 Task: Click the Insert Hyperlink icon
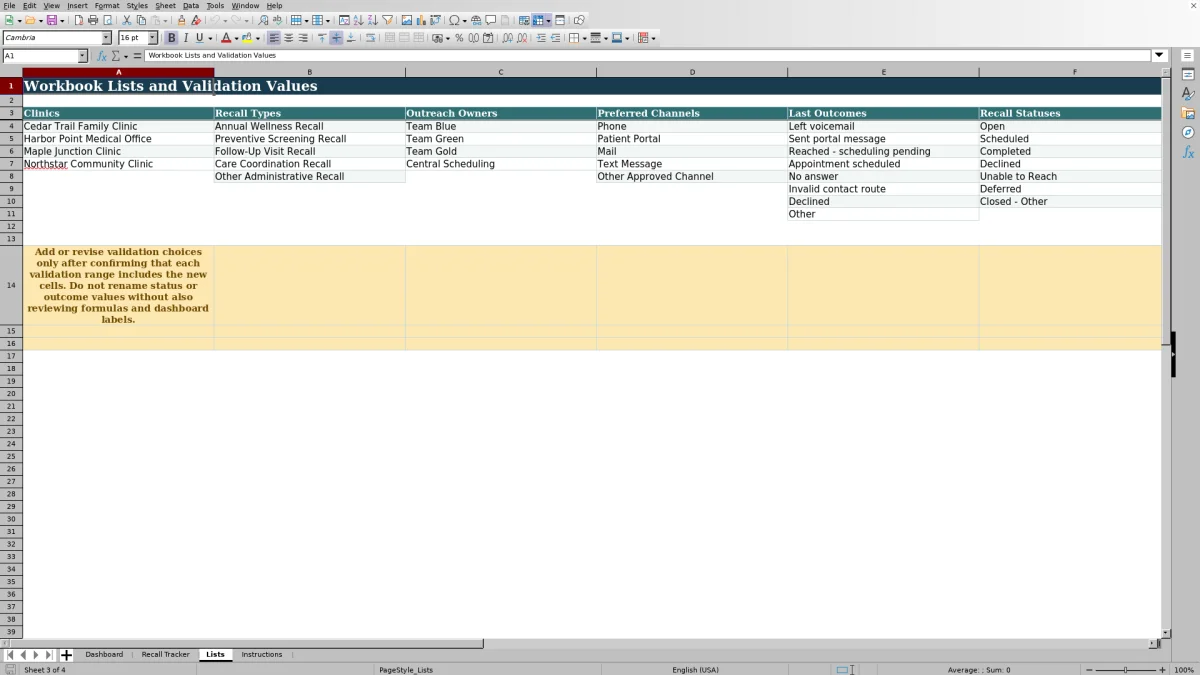[x=476, y=20]
